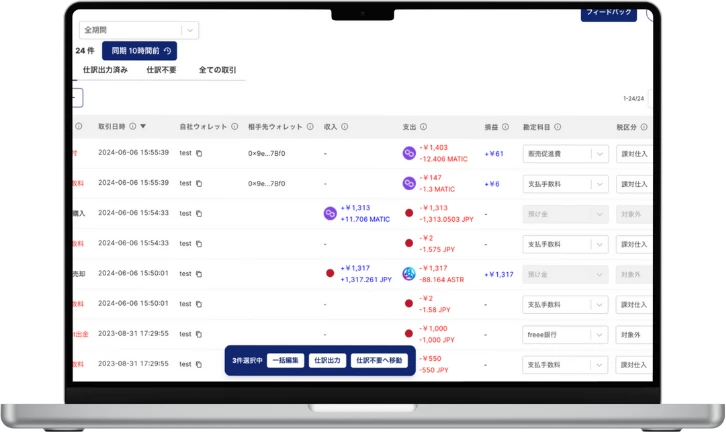
Task: Click 仕訳出力 export button
Action: tap(327, 360)
